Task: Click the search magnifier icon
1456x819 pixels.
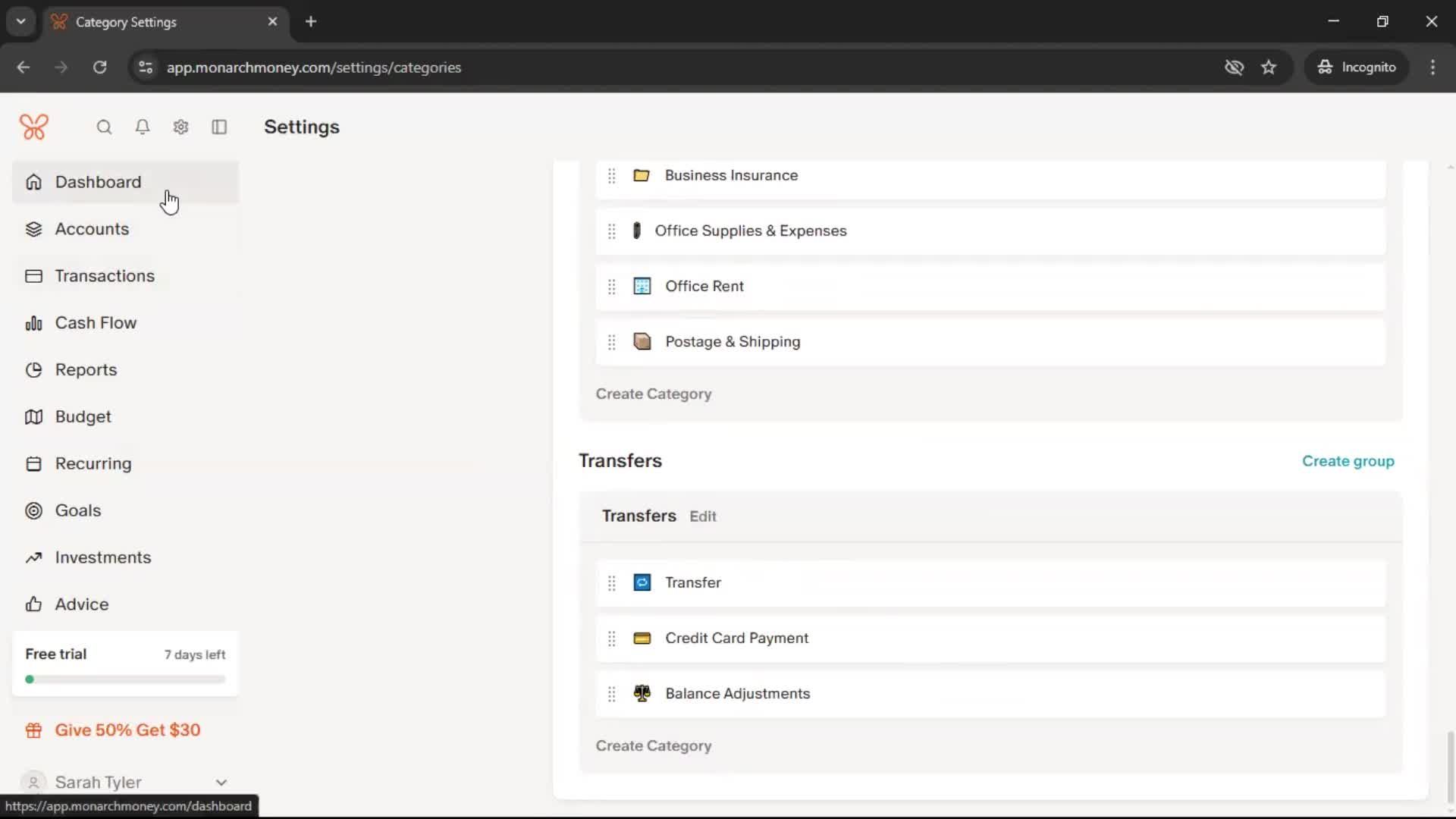Action: [104, 127]
